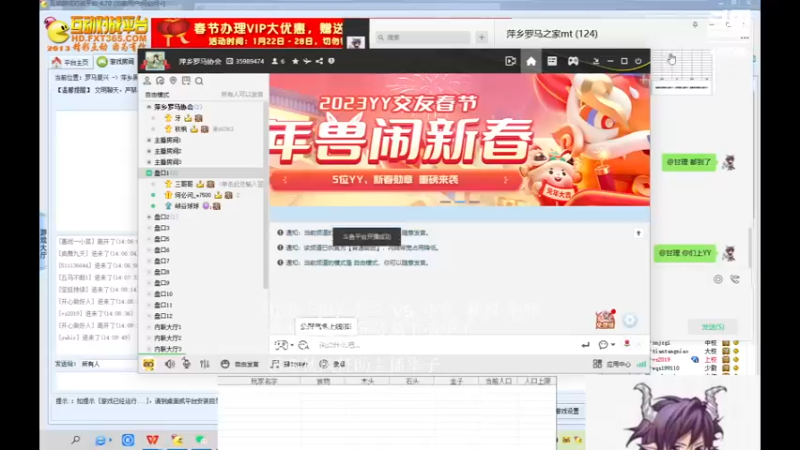
Task: Expand the 内联大厅2 channel
Action: pos(149,338)
